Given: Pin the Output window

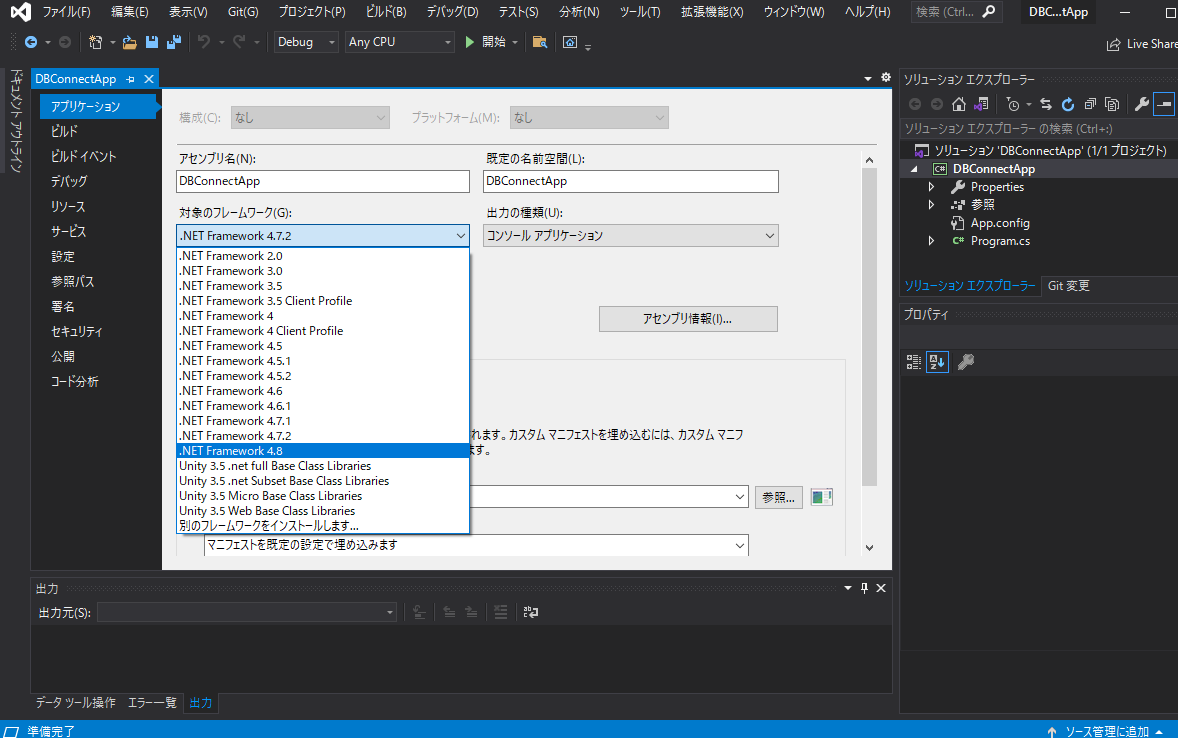Looking at the screenshot, I should [864, 588].
